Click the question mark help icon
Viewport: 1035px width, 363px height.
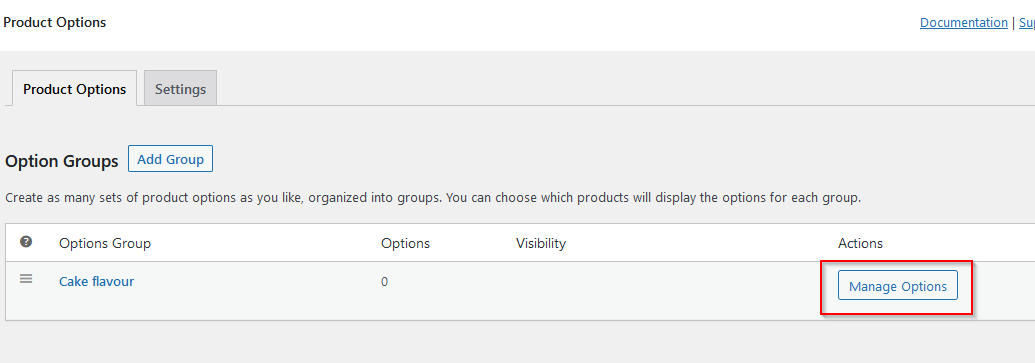26,242
